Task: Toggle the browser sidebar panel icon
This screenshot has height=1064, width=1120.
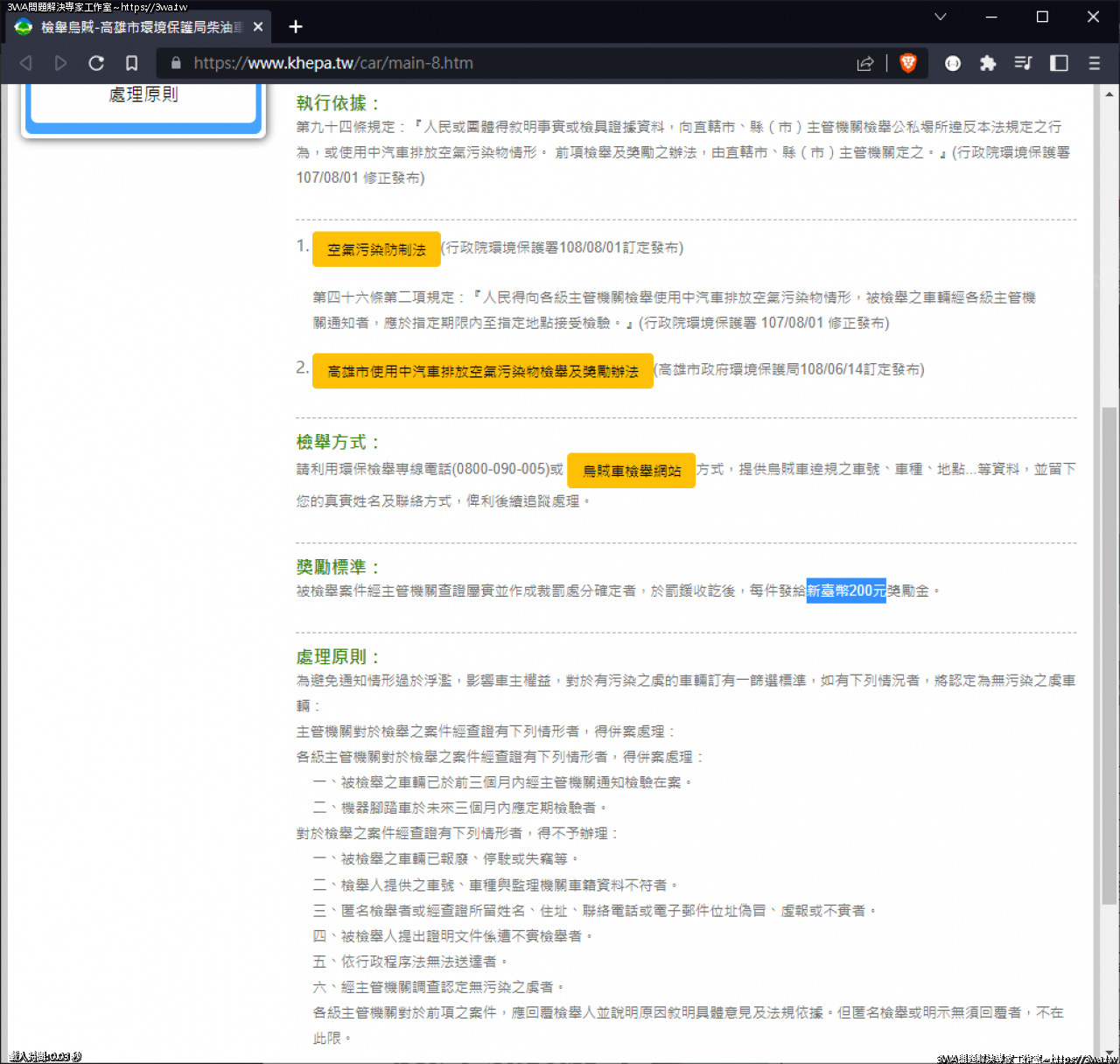Action: tap(1059, 63)
